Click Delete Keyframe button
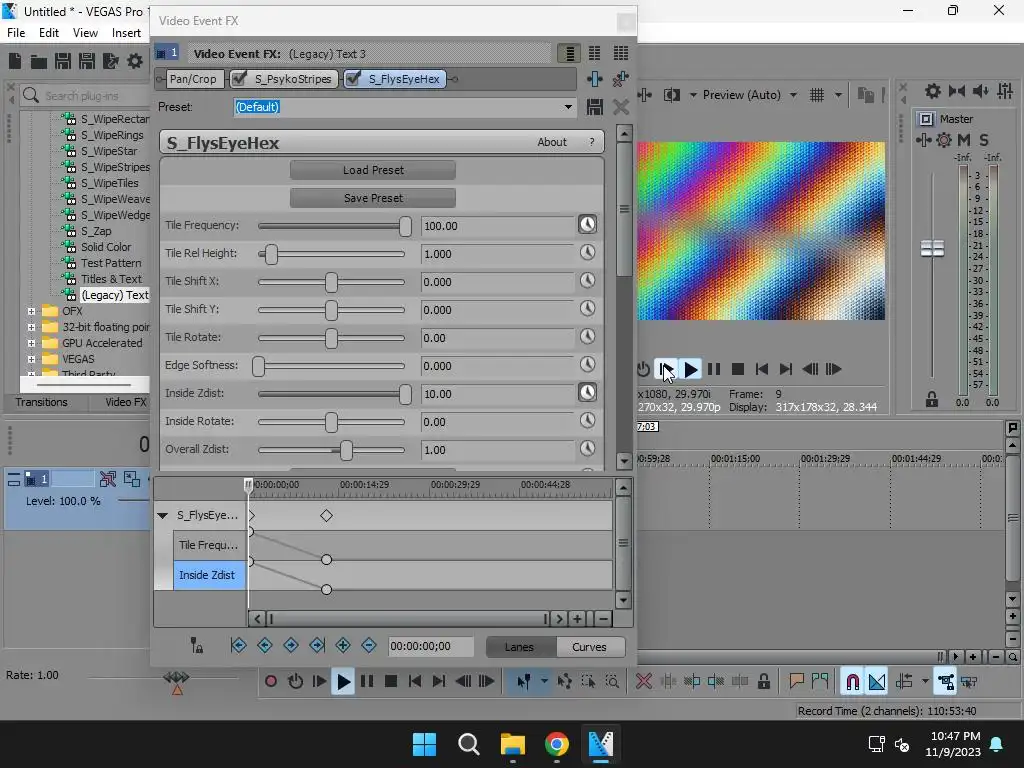 369,646
